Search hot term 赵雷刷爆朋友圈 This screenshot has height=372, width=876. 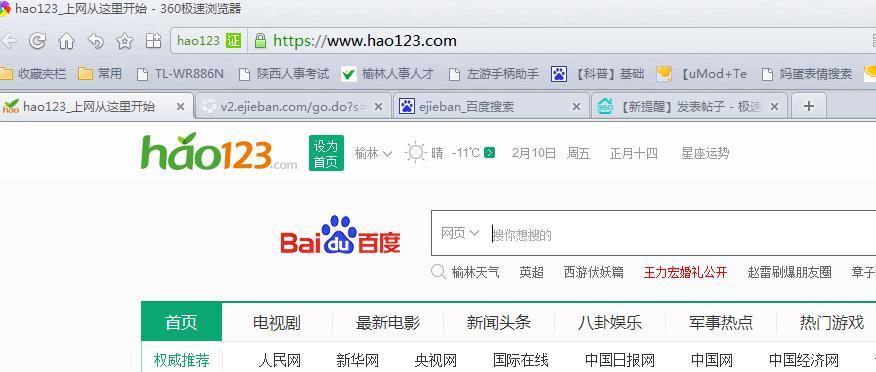[789, 273]
